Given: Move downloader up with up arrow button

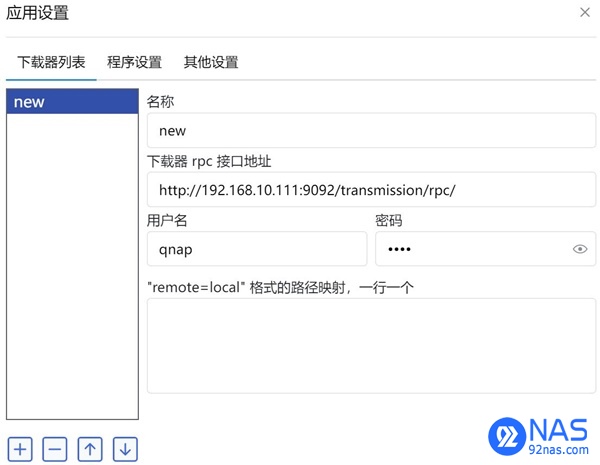Looking at the screenshot, I should pyautogui.click(x=90, y=449).
